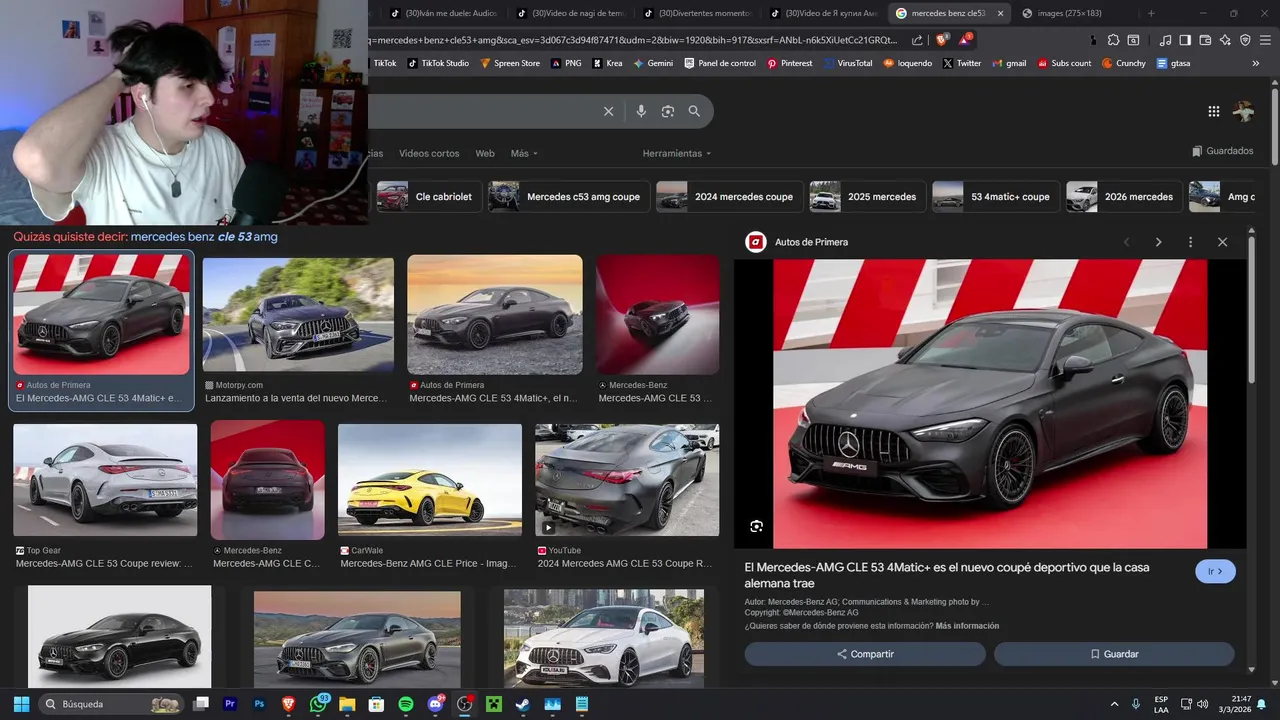Launch Photoshop from the taskbar

pos(259,704)
